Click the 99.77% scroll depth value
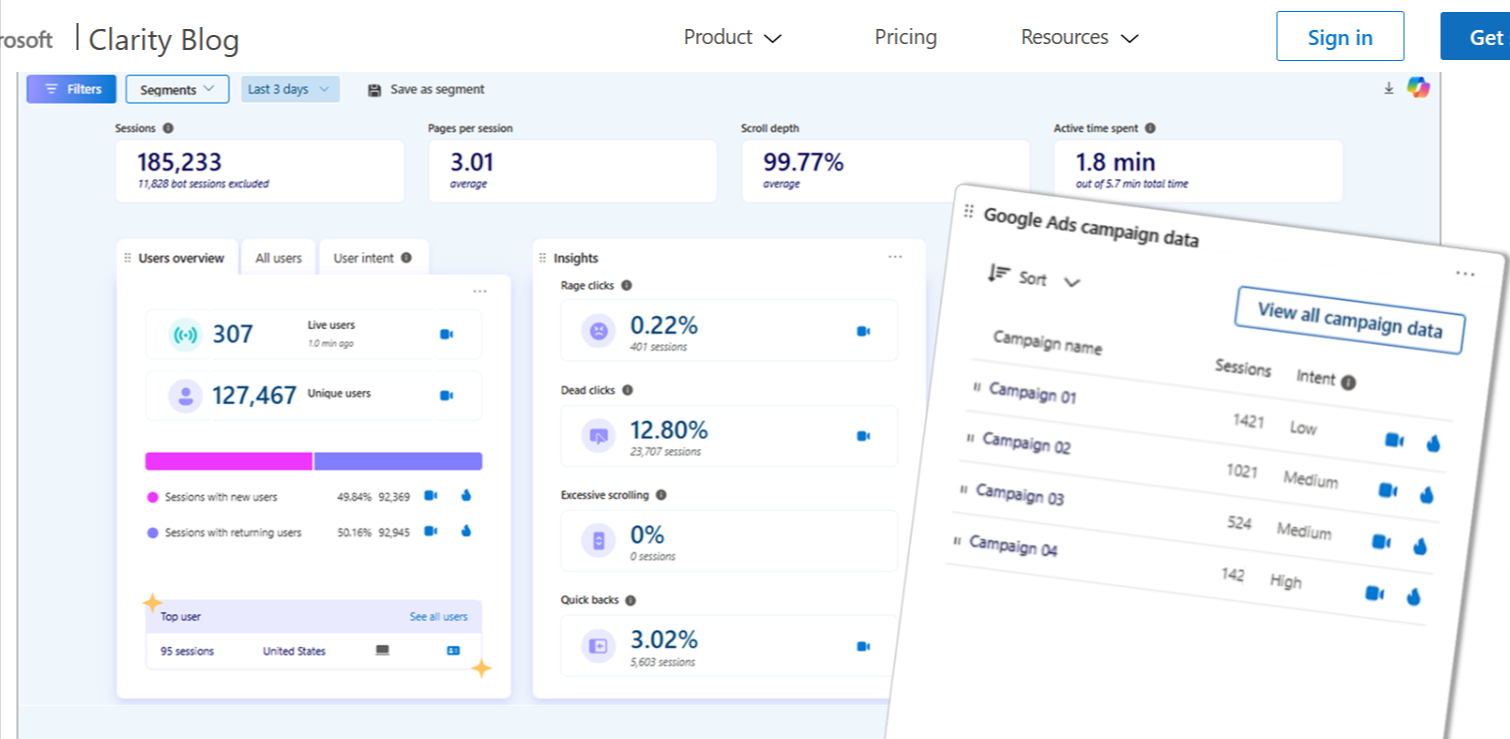Screen dimensions: 1510x739 tap(804, 162)
